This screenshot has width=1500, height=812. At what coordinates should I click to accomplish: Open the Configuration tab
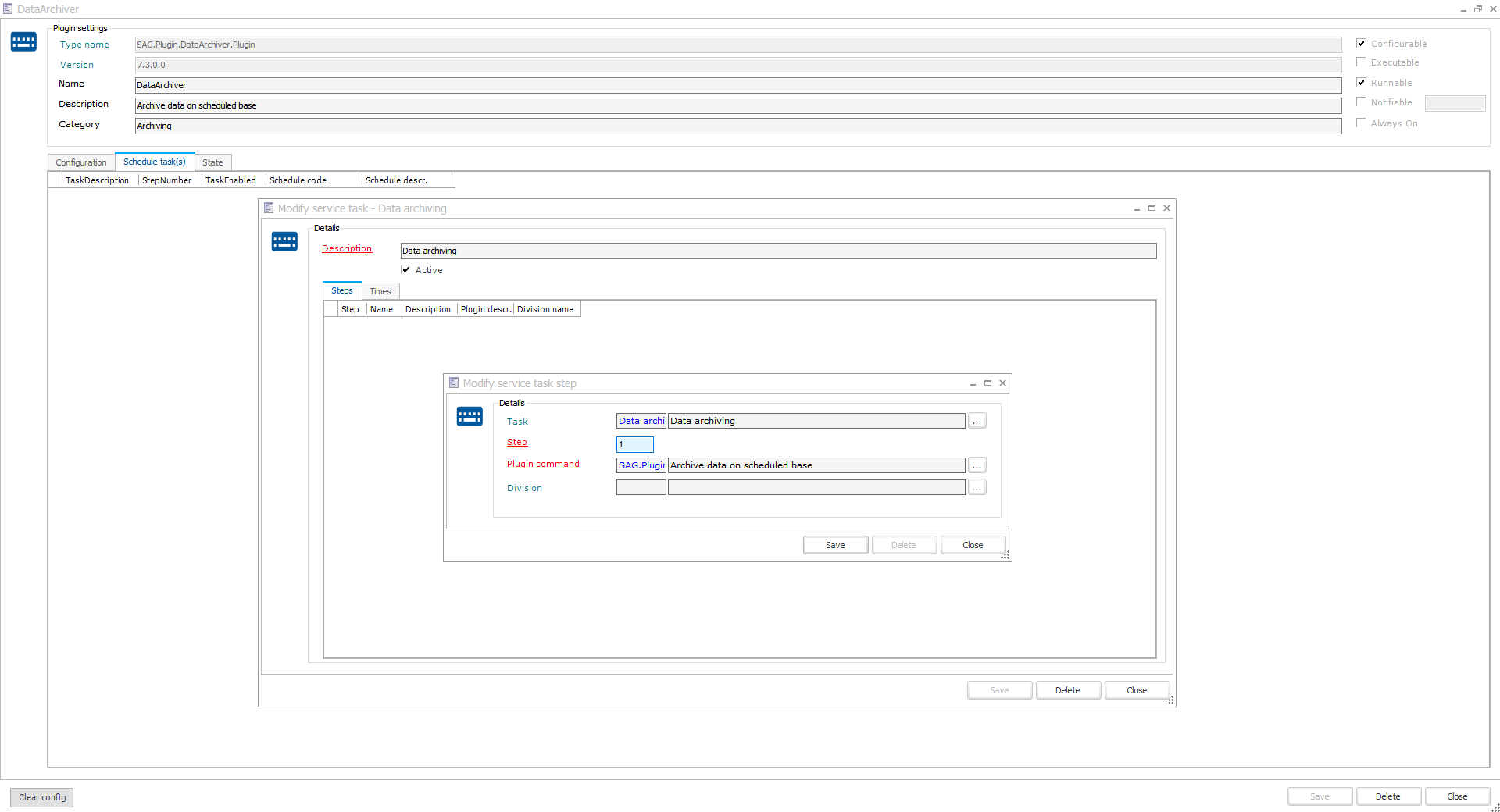click(81, 162)
